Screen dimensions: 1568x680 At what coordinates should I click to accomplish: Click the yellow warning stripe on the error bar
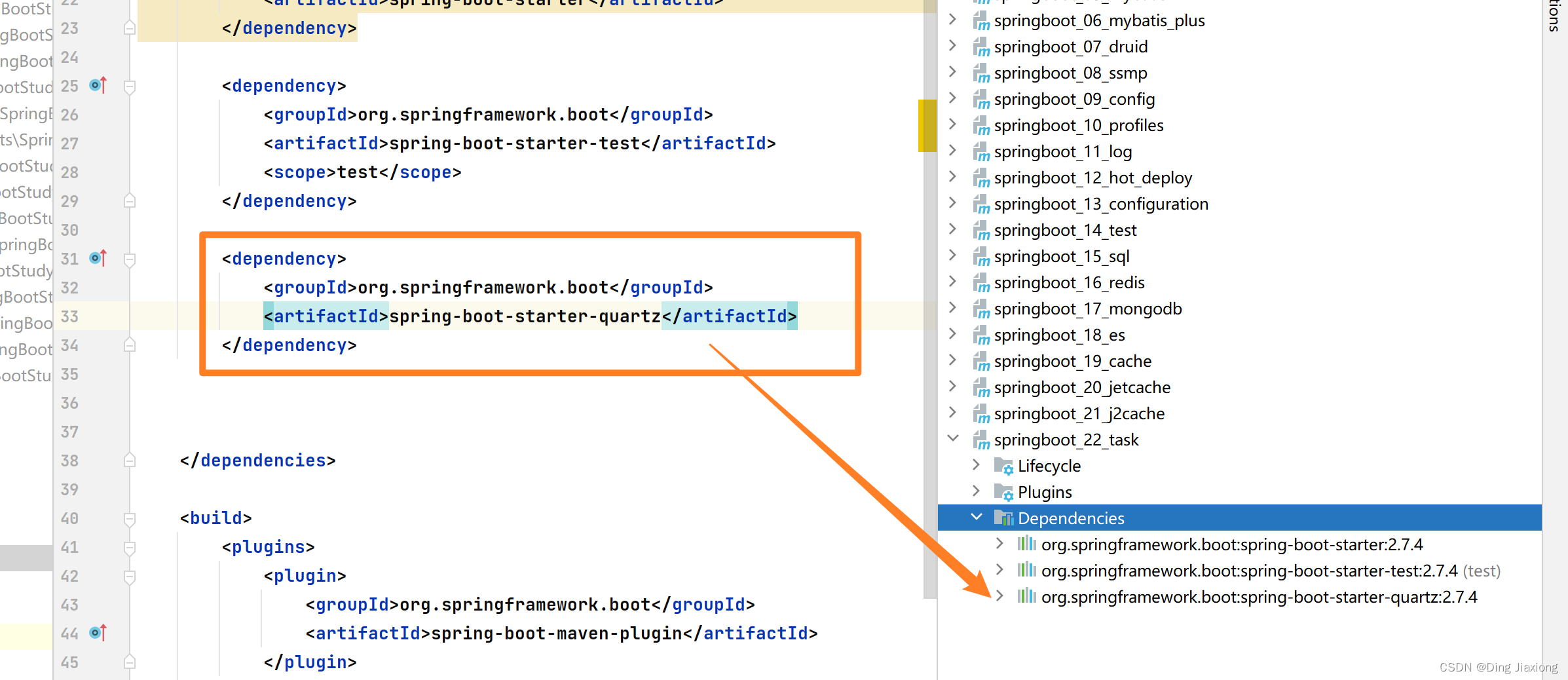[x=927, y=126]
